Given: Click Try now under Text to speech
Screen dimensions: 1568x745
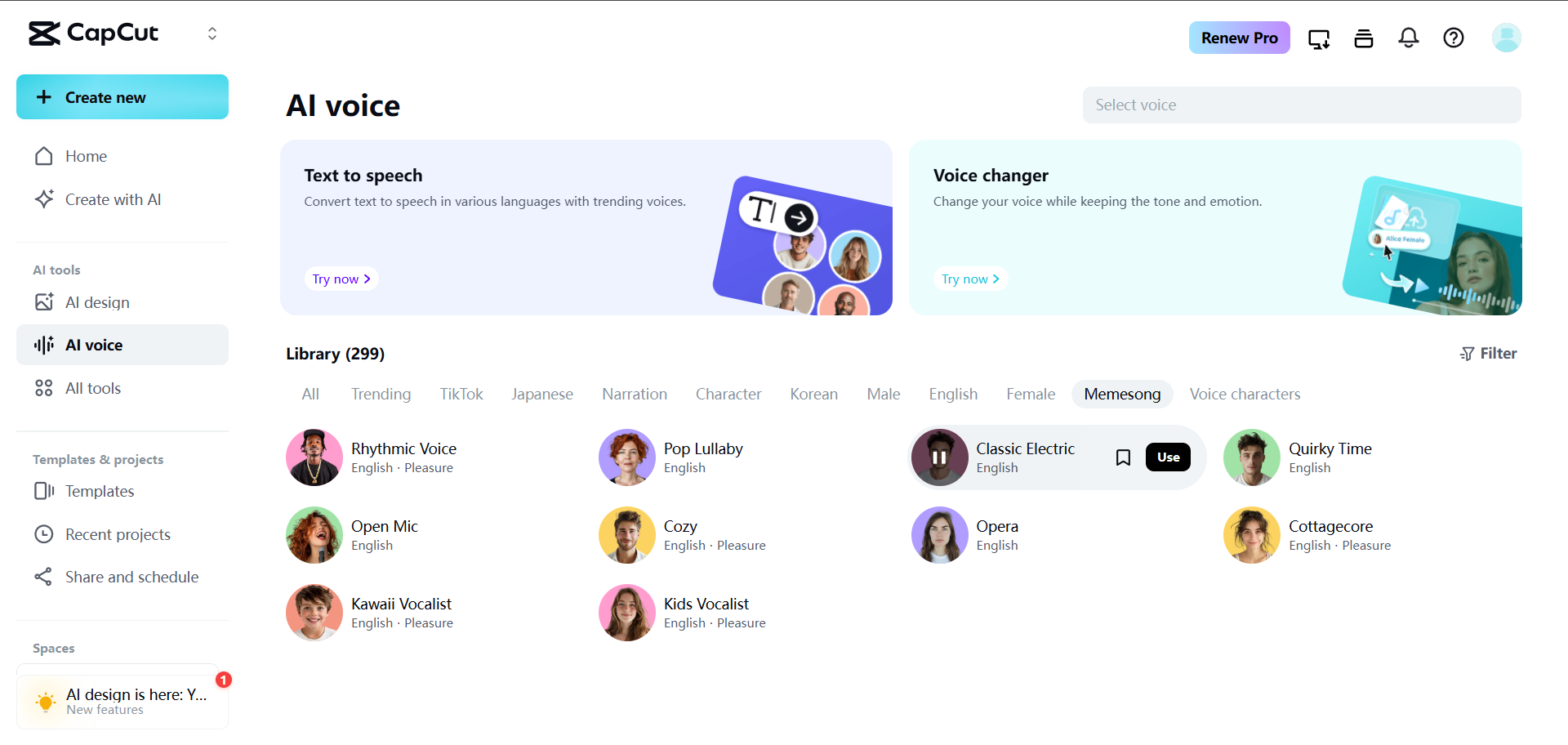Looking at the screenshot, I should pyautogui.click(x=341, y=279).
